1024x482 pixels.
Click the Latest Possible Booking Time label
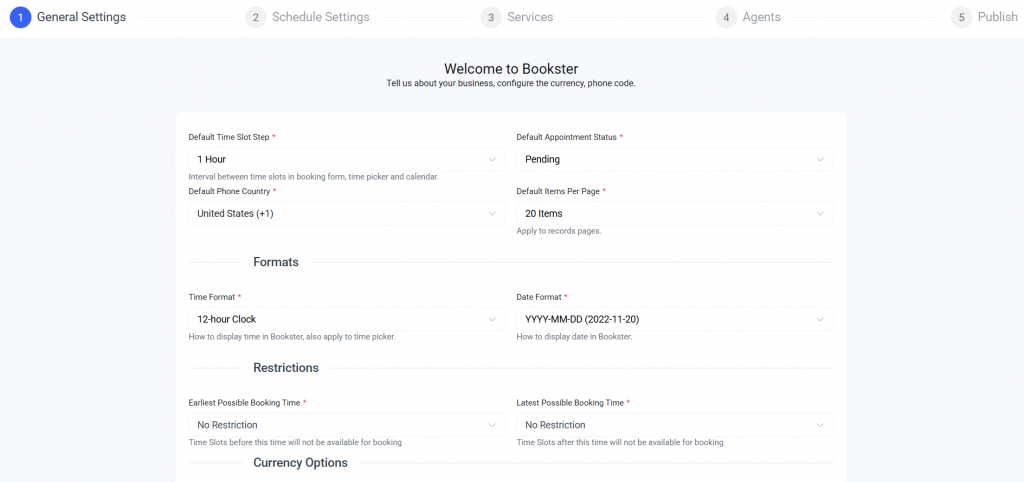(573, 403)
